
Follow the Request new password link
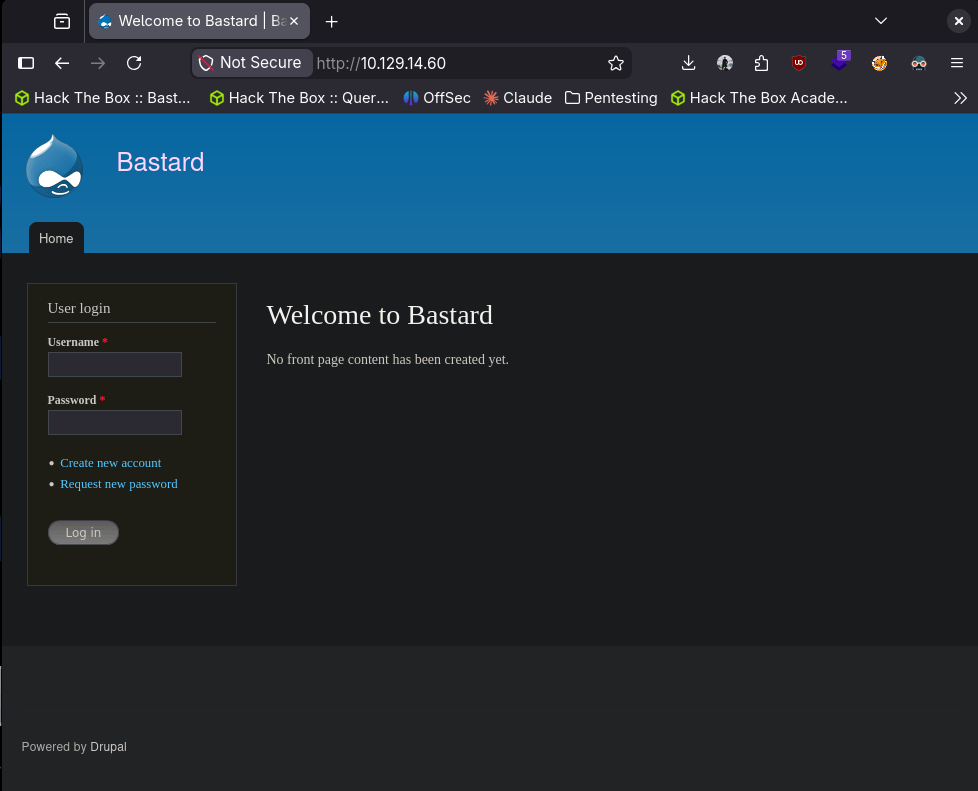coord(119,484)
